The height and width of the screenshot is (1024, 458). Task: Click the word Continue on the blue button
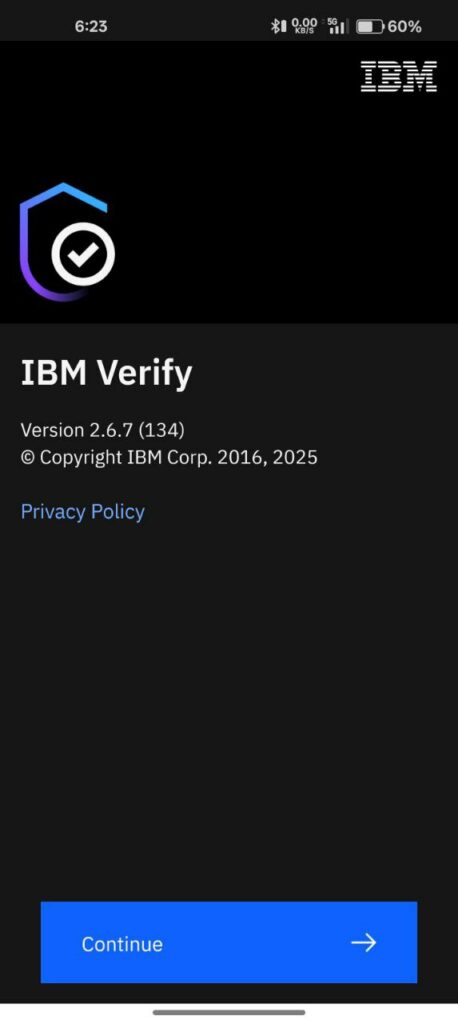122,944
